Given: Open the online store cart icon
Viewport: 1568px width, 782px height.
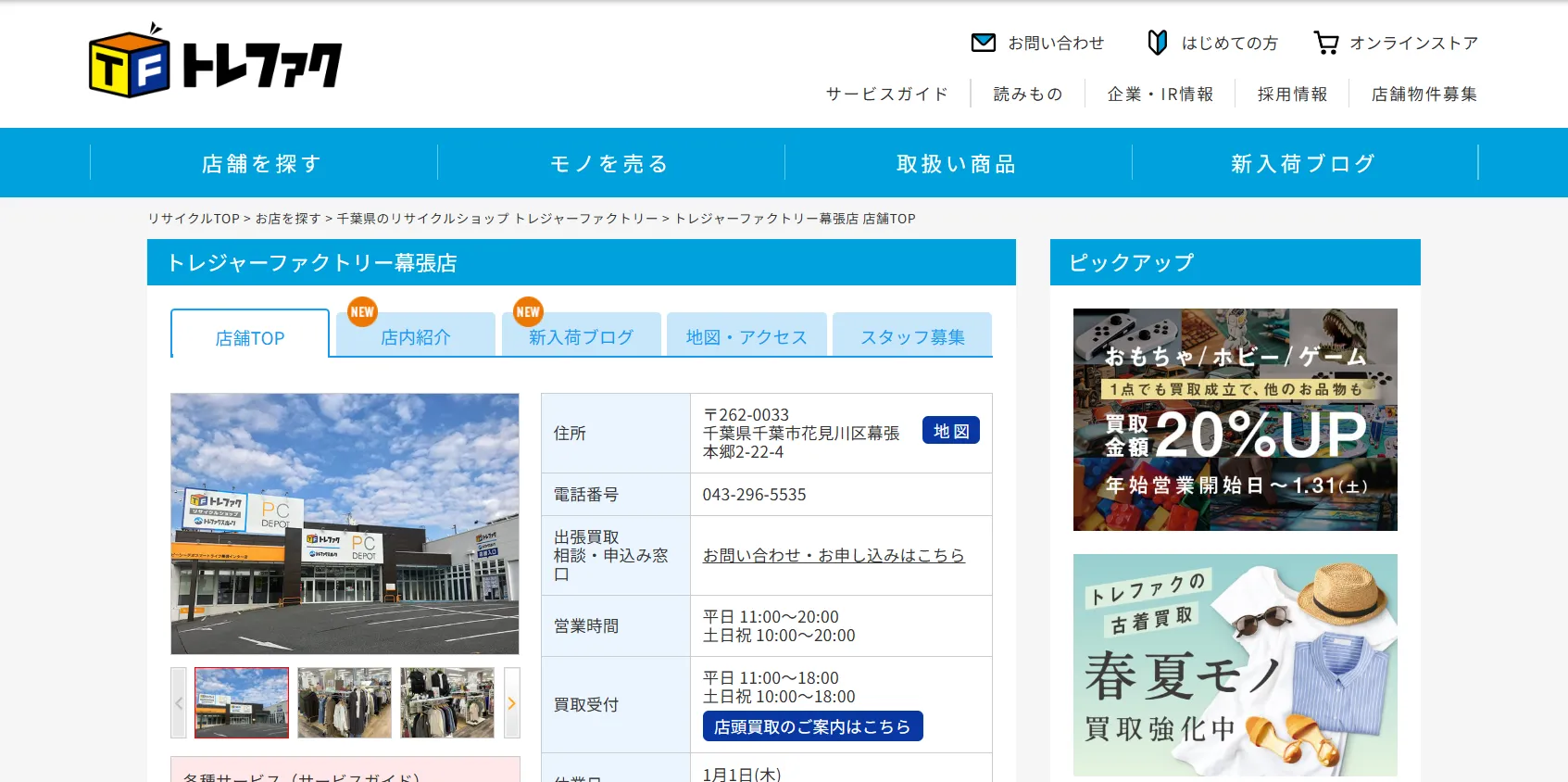Looking at the screenshot, I should click(1325, 43).
